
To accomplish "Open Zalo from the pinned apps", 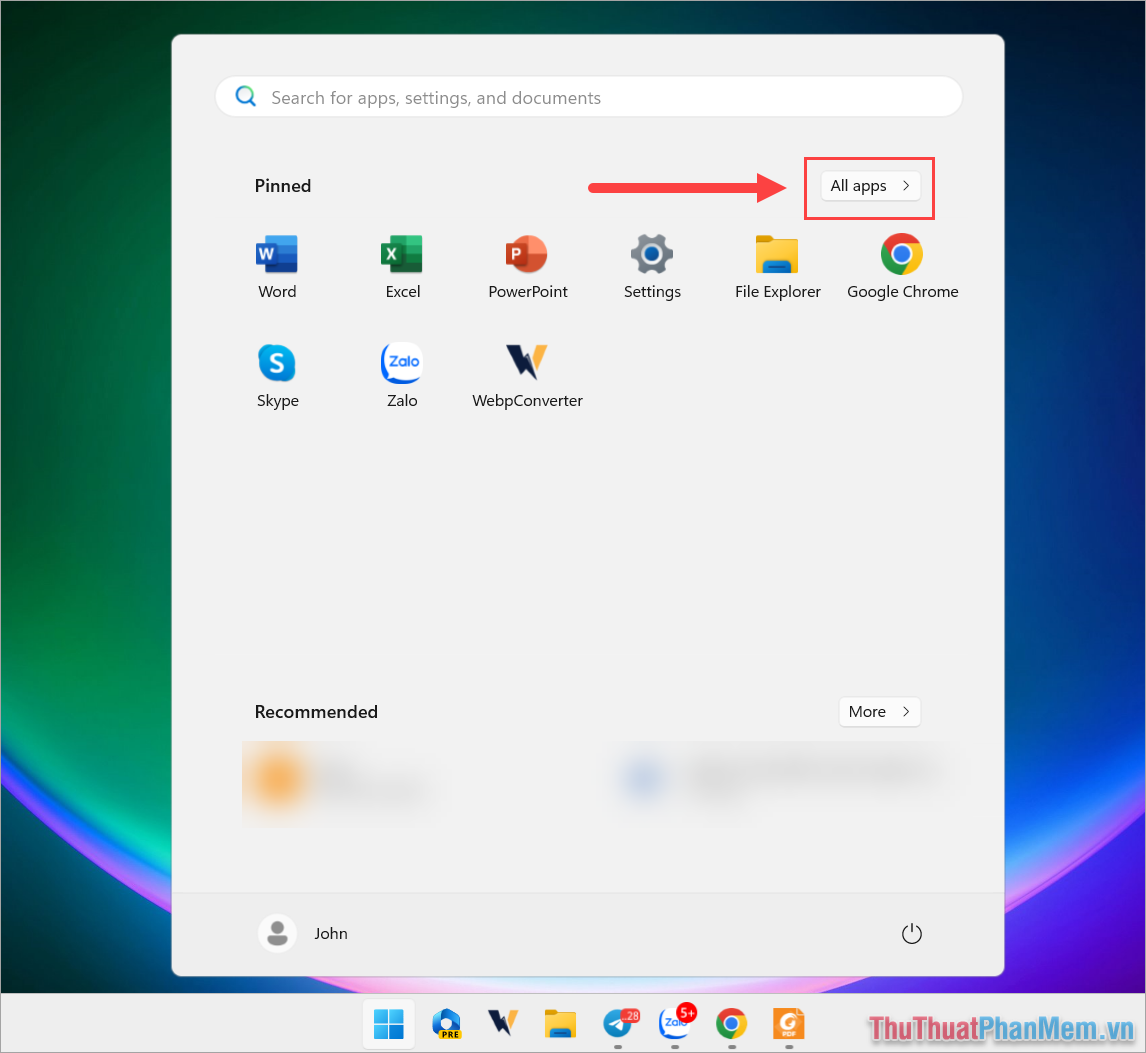I will pos(402,374).
